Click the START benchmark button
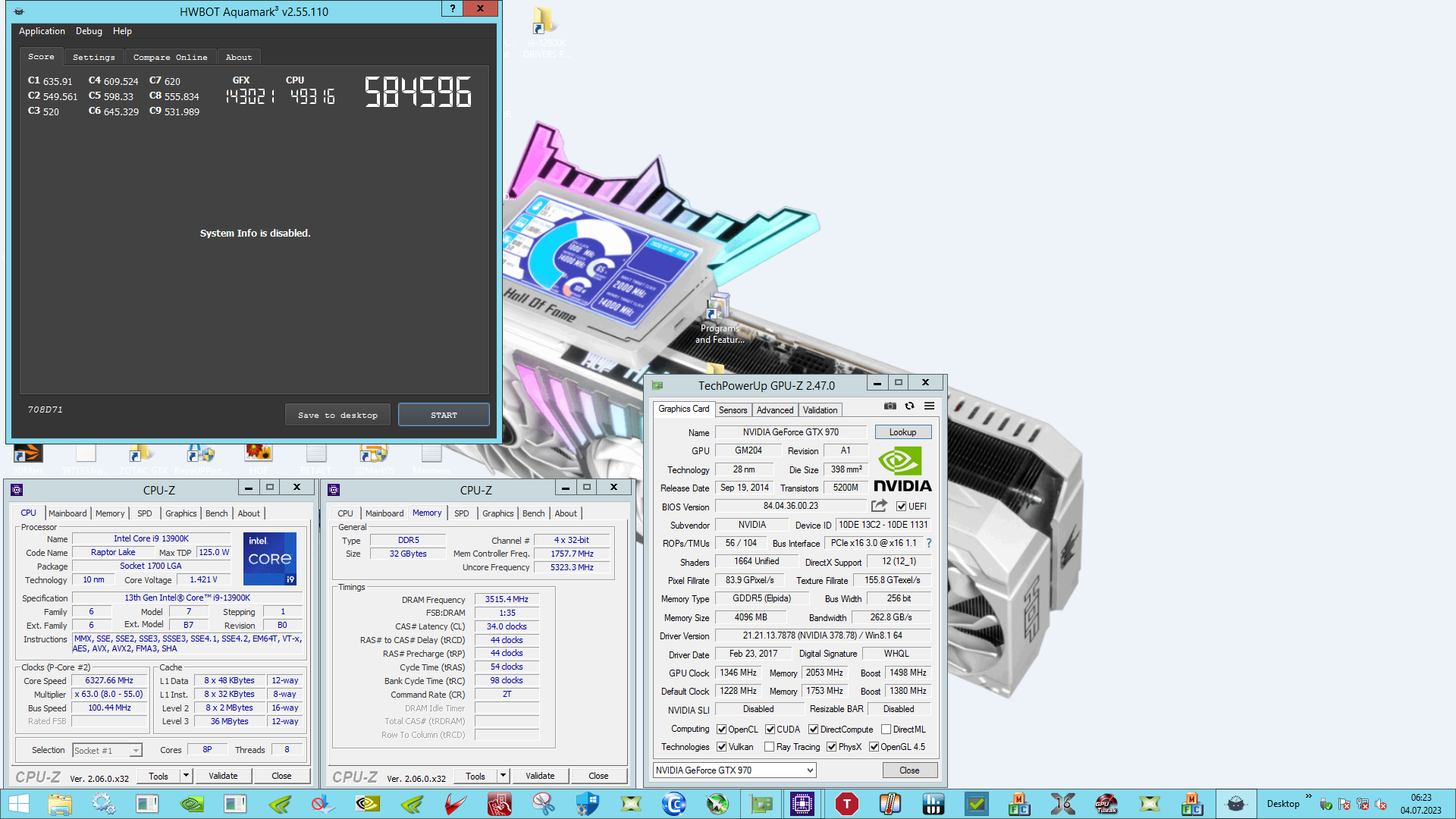 [444, 415]
